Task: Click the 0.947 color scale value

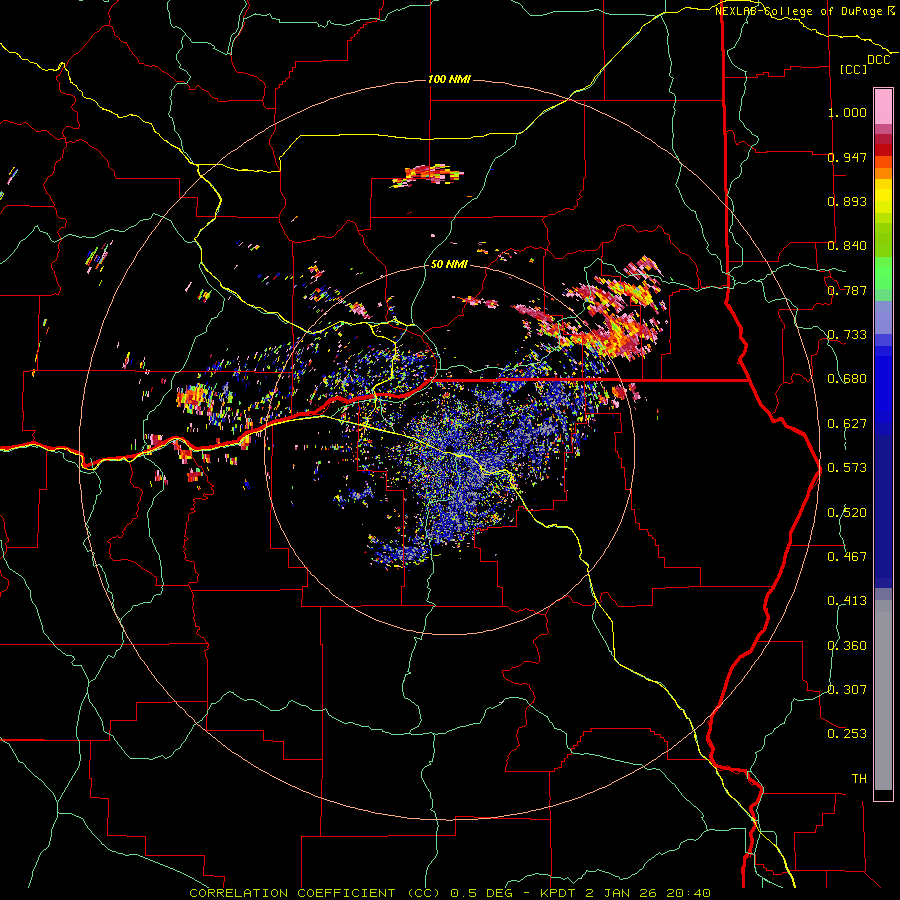Action: point(847,157)
